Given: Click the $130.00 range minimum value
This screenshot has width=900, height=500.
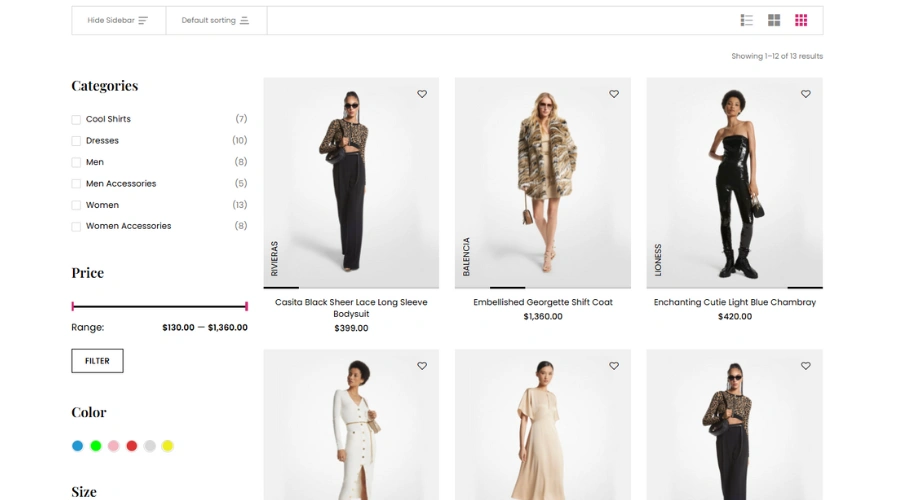Looking at the screenshot, I should pos(179,328).
